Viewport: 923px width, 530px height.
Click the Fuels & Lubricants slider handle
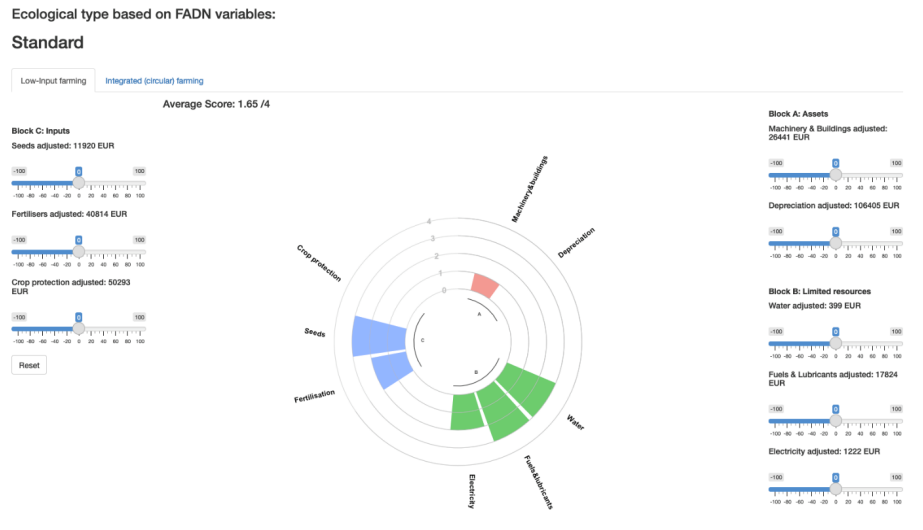point(835,420)
